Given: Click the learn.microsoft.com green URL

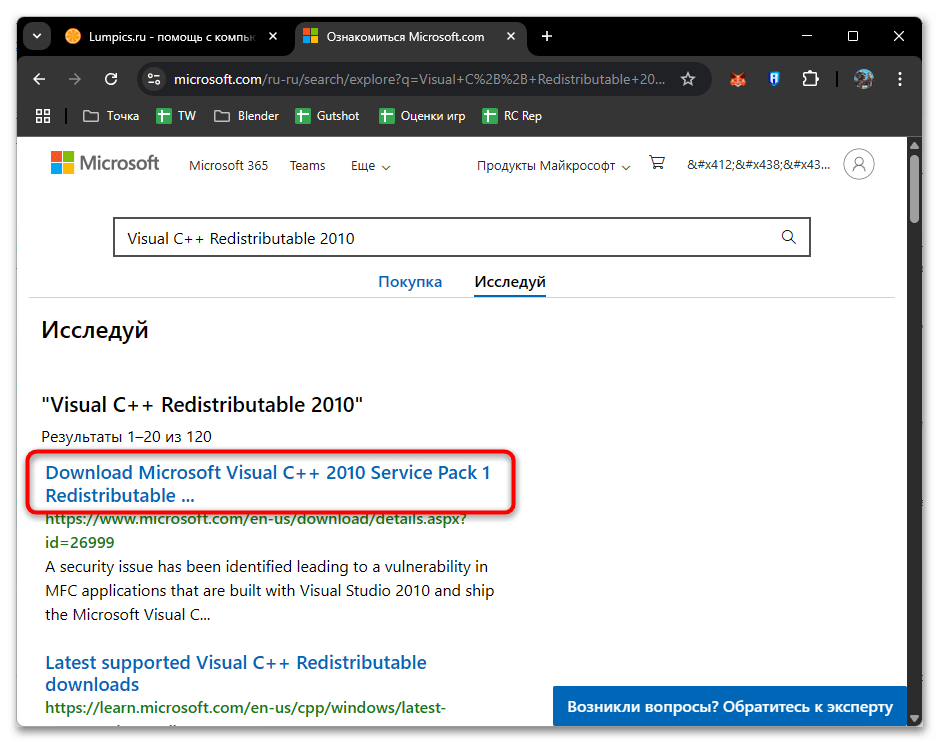Looking at the screenshot, I should click(246, 708).
